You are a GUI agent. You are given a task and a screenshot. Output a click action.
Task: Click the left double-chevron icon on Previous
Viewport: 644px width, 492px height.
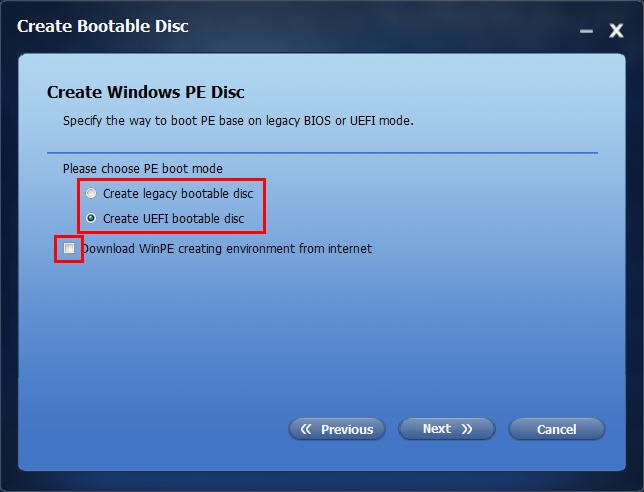pos(306,429)
